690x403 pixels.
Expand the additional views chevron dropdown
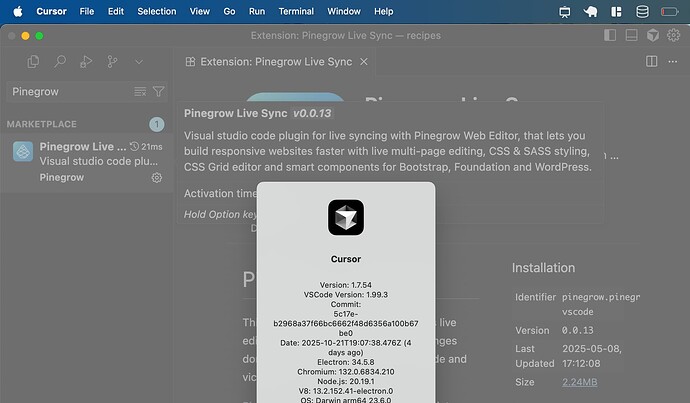[x=139, y=62]
